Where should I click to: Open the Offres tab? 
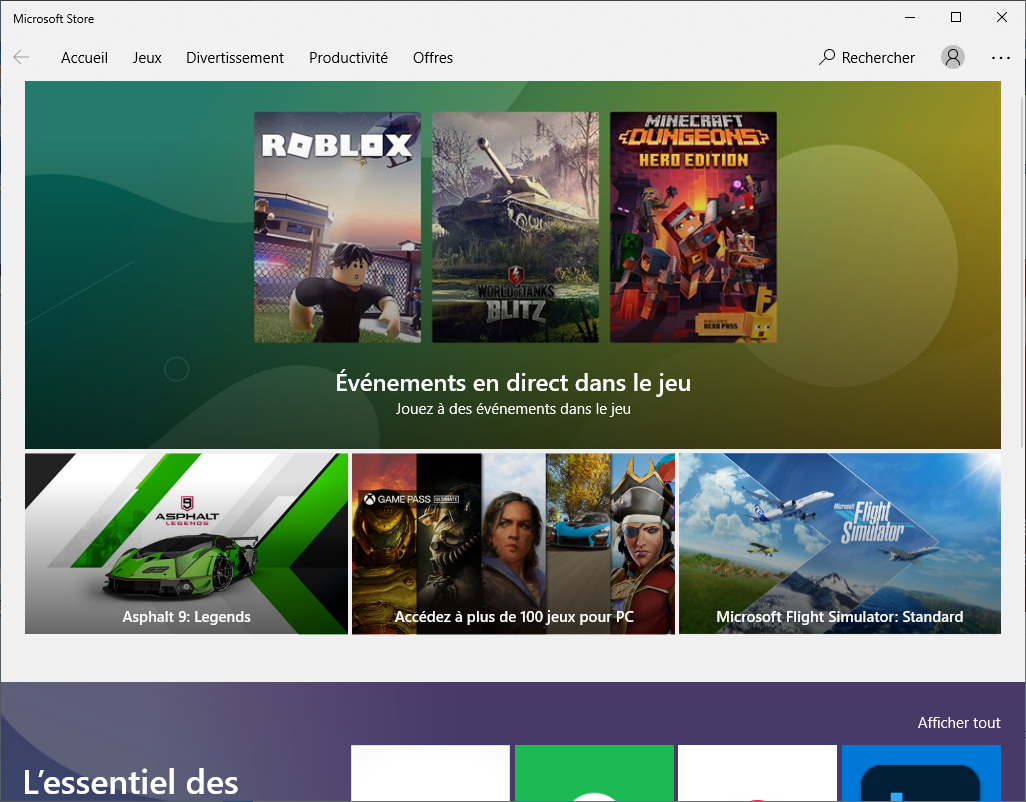[x=433, y=58]
